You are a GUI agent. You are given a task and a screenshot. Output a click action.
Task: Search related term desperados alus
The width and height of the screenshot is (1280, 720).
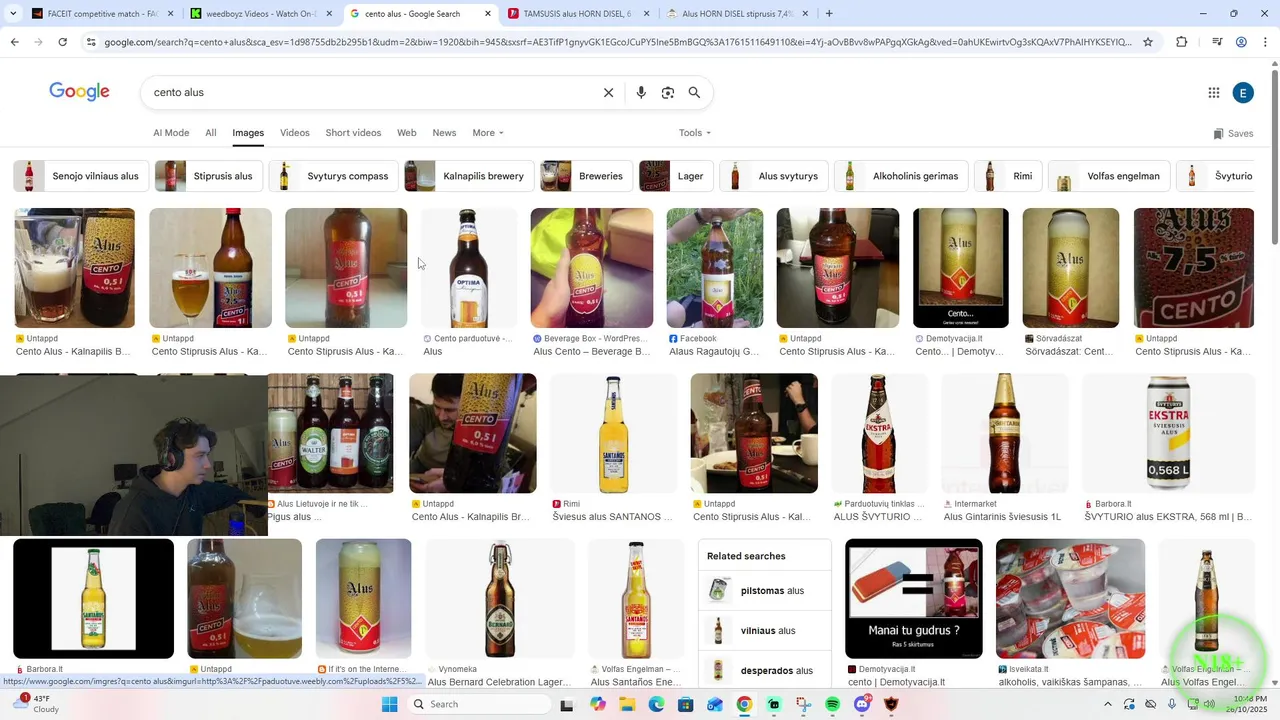(x=765, y=671)
